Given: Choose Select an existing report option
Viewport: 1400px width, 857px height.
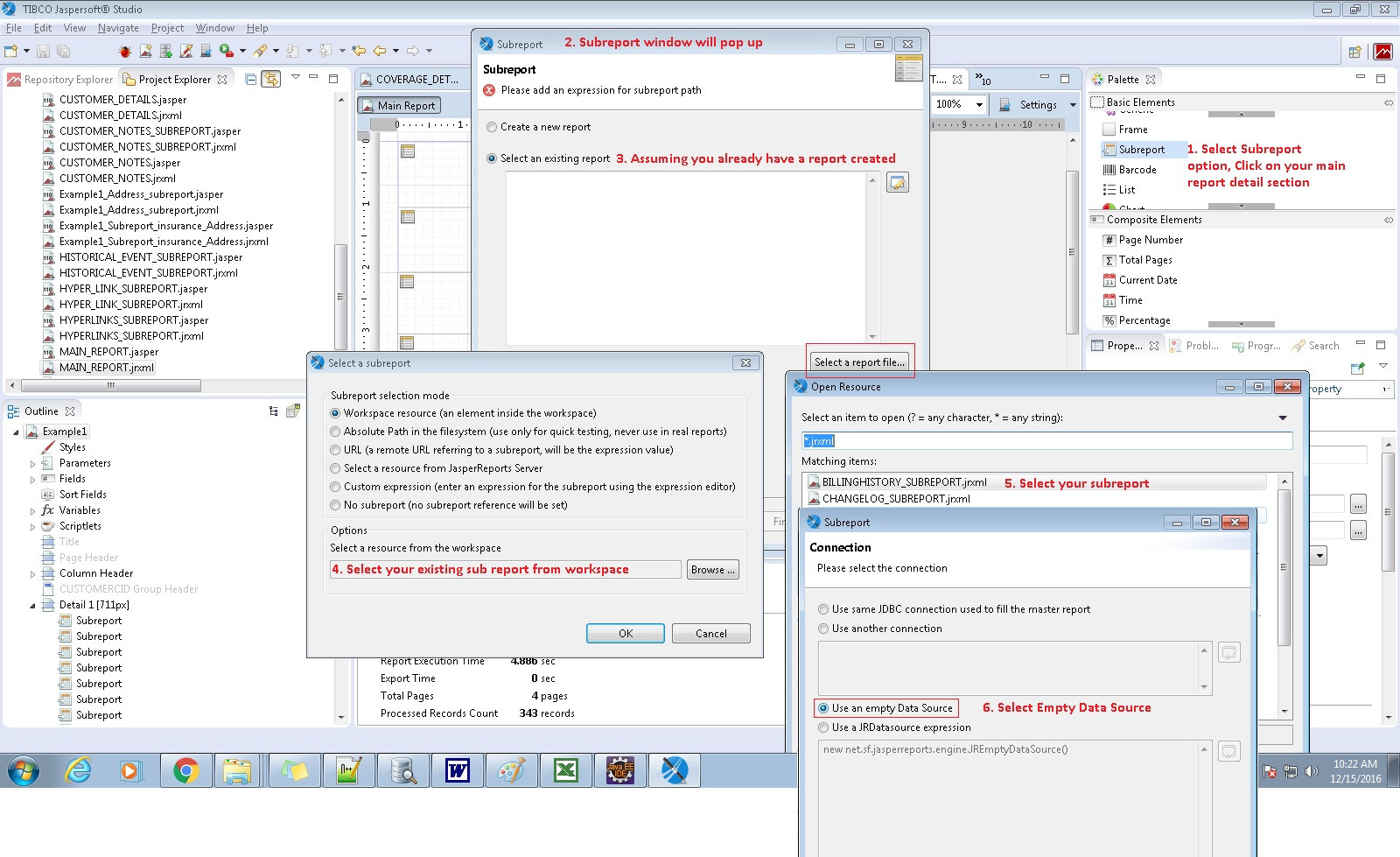Looking at the screenshot, I should pyautogui.click(x=548, y=158).
